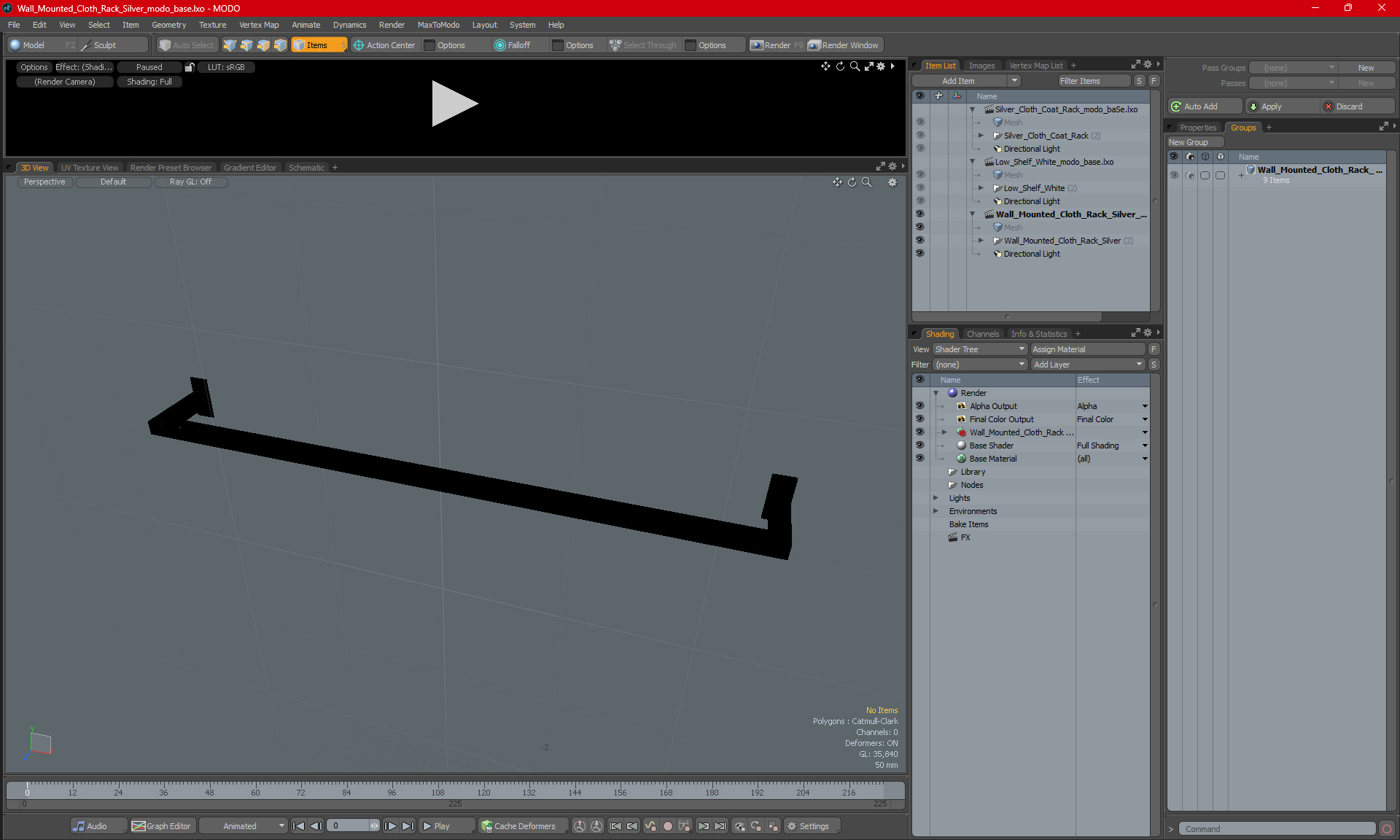Toggle visibility of Wall_Mounted_Cloth_Rack_Silver (2) group
Screen dimensions: 1400x840
pos(919,241)
